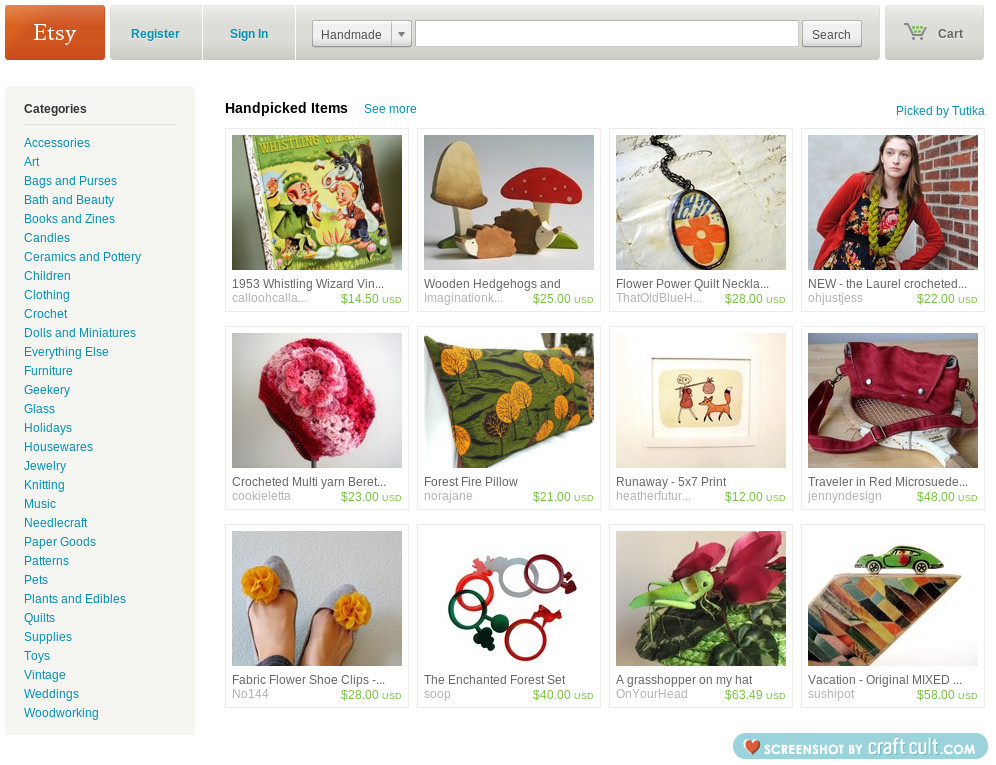The image size is (996, 765).
Task: Open the Woodworking category
Action: 61,713
